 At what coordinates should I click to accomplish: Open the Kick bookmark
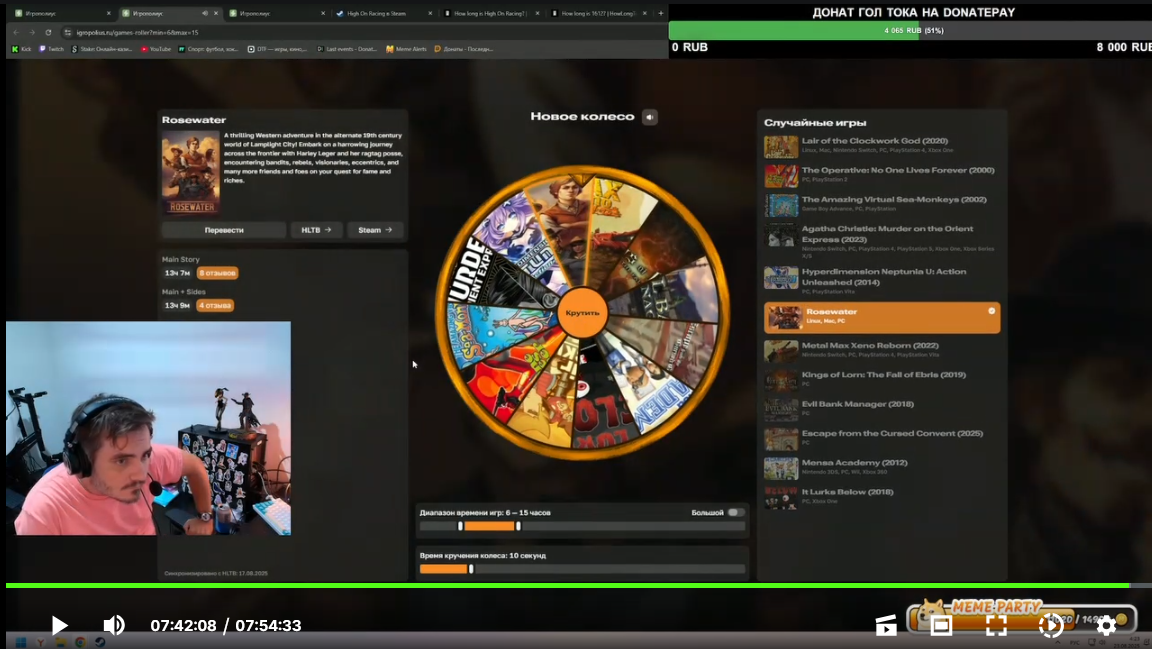[x=21, y=49]
